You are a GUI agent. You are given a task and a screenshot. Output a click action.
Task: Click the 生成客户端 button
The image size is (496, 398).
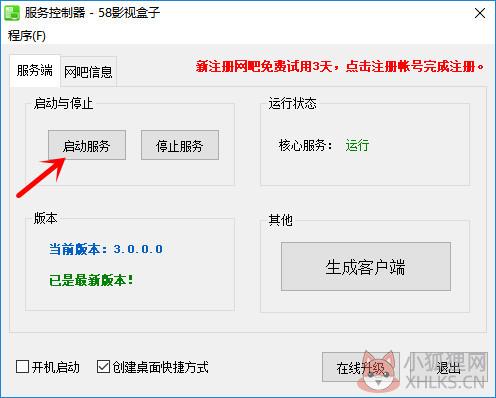pos(366,267)
